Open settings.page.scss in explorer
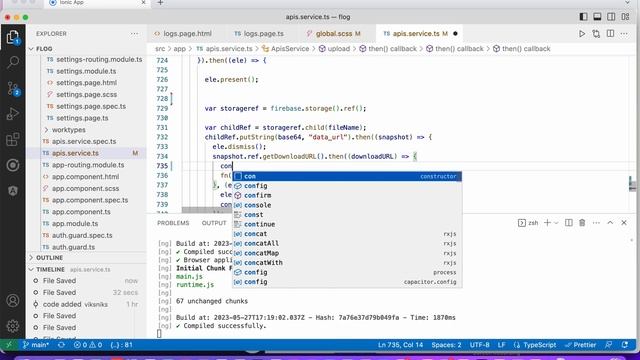Image resolution: width=640 pixels, height=360 pixels. coord(87,95)
